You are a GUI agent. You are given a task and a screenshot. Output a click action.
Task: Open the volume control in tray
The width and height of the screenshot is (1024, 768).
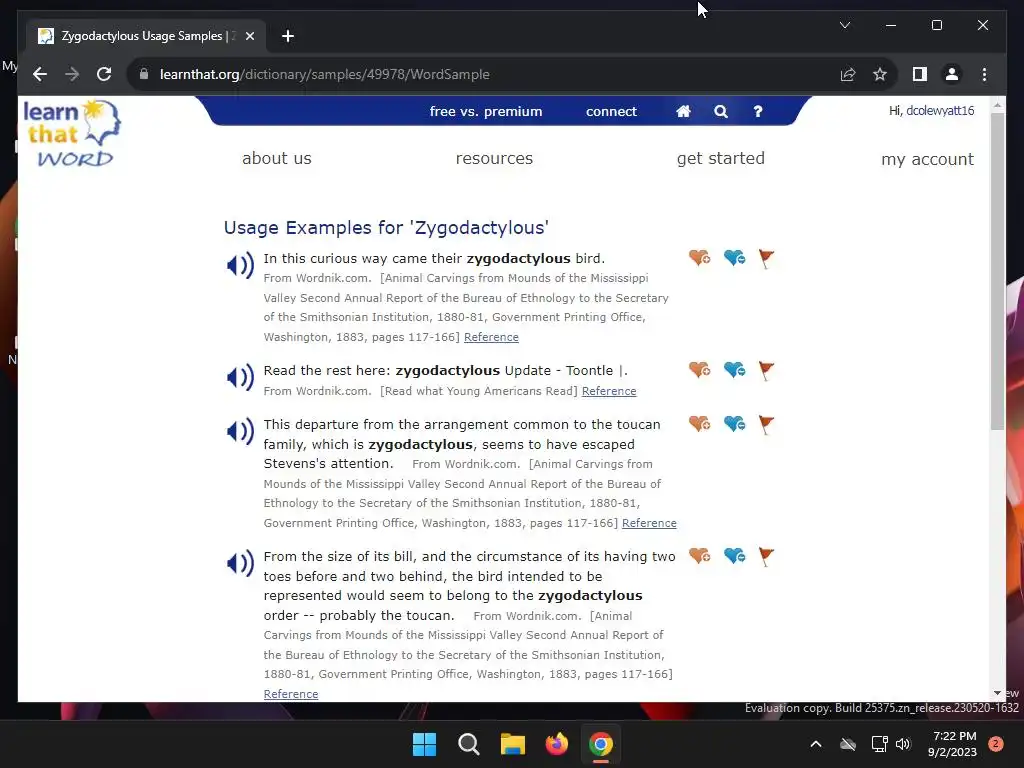[x=903, y=744]
